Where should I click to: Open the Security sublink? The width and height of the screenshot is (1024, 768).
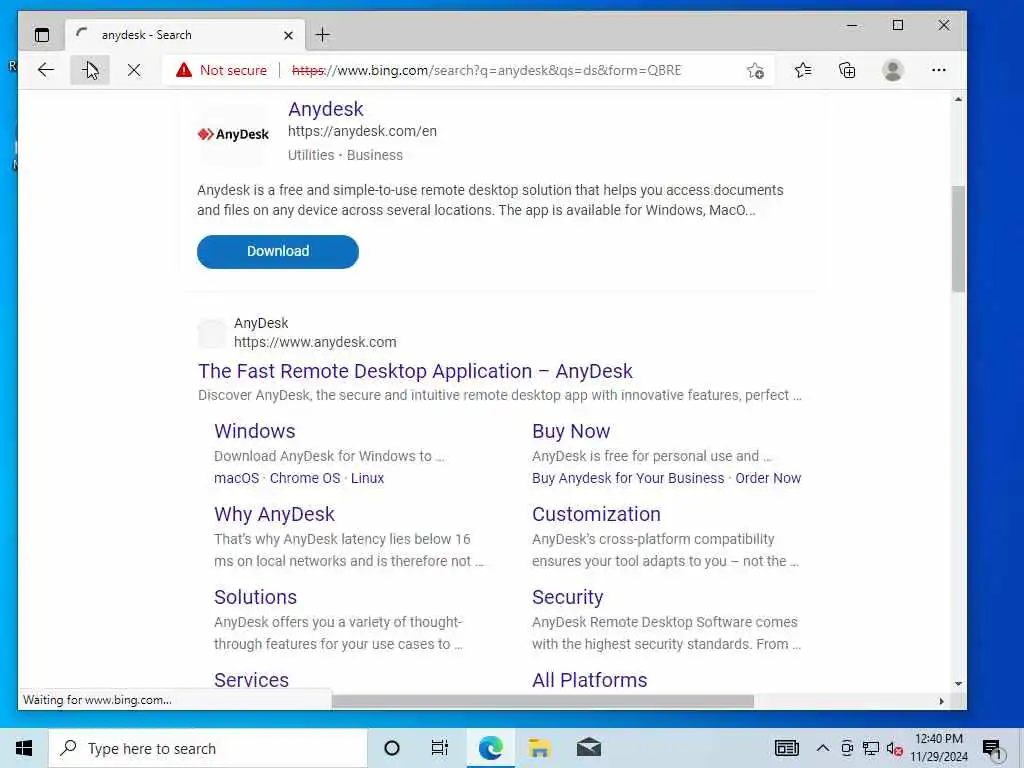pos(568,597)
